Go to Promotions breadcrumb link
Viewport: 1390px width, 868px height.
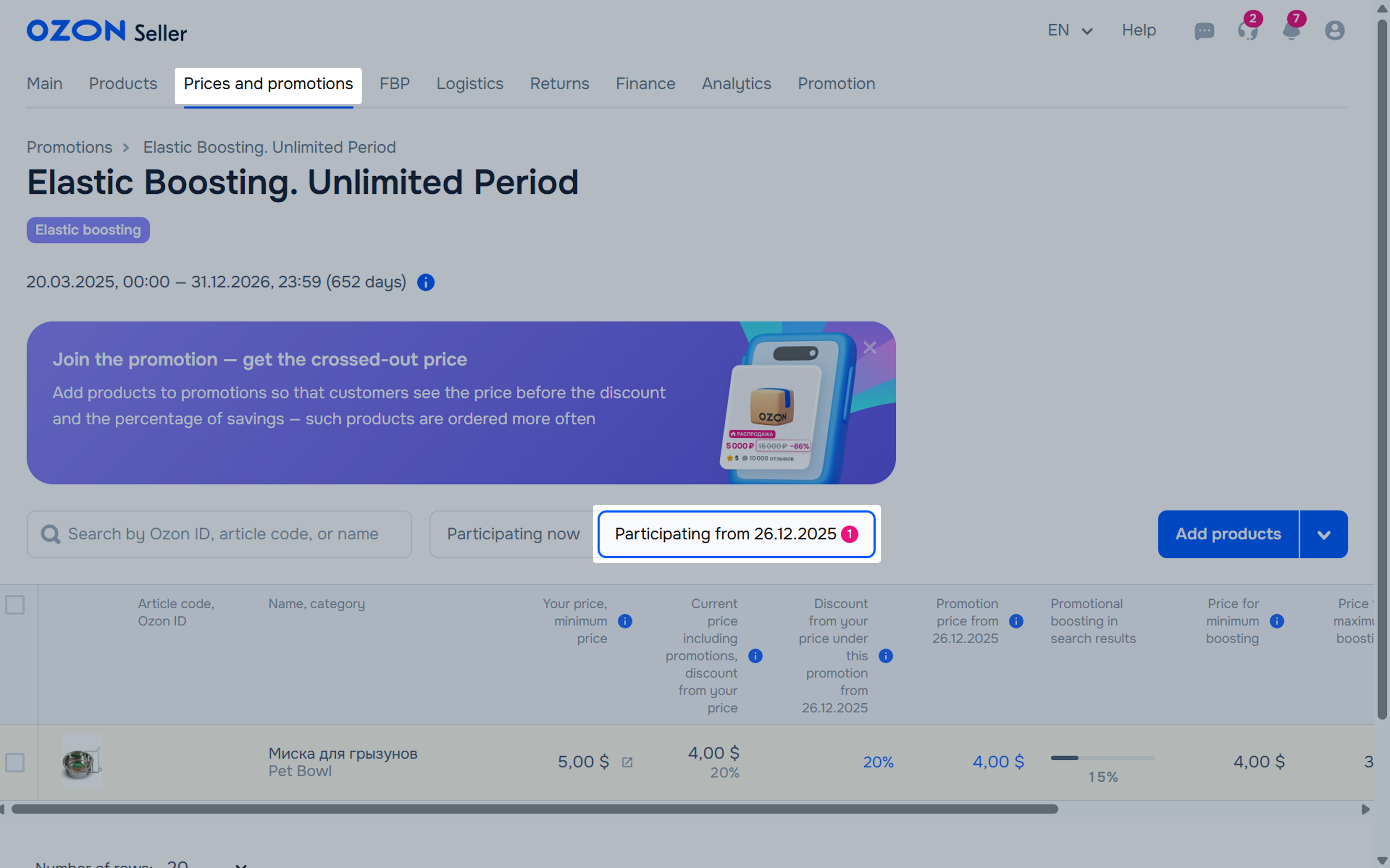pos(70,147)
